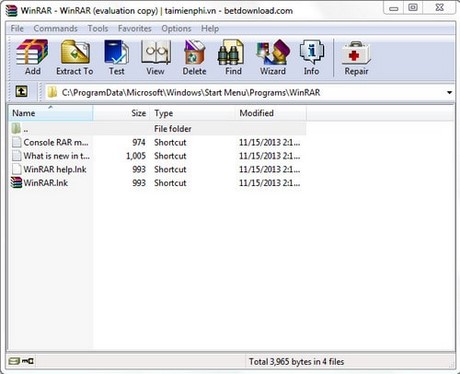460x374 pixels.
Task: Sort the list by Name column
Action: pyautogui.click(x=51, y=113)
